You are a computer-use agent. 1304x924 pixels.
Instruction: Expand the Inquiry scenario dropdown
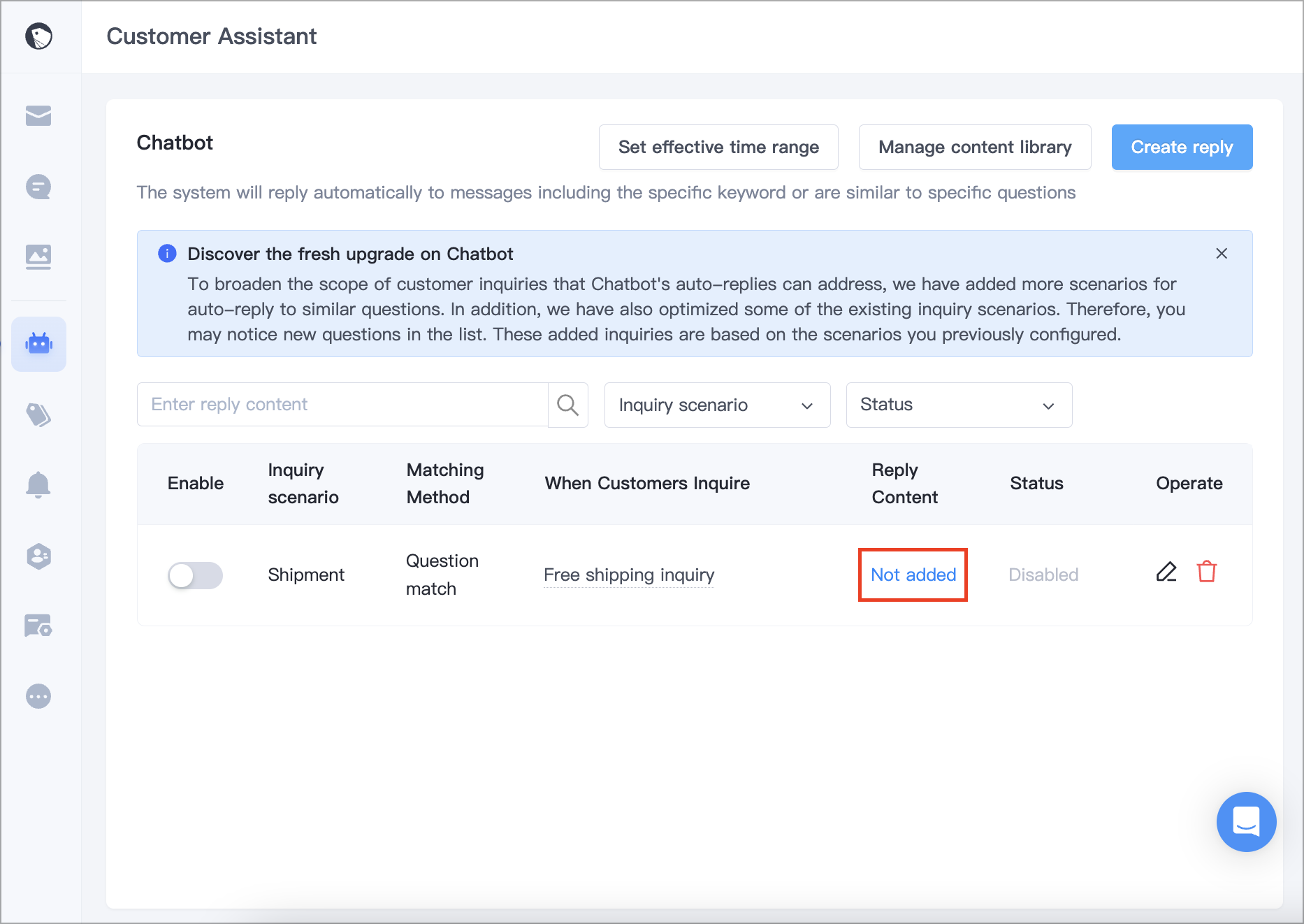pyautogui.click(x=717, y=405)
